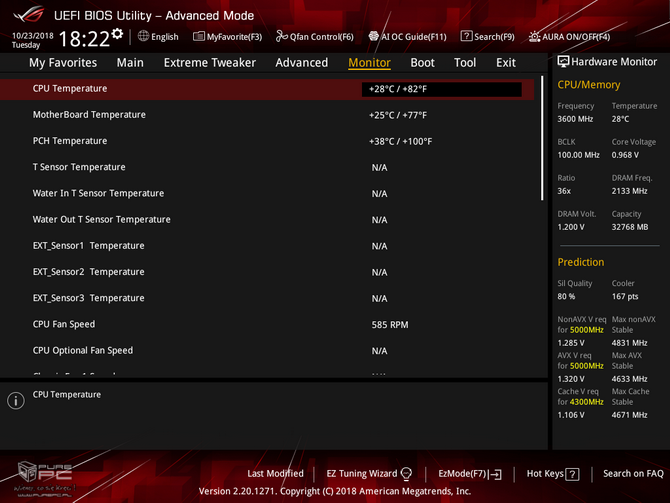This screenshot has width=670, height=503.
Task: Select the MotherBoard Temperature row
Action: pyautogui.click(x=267, y=115)
